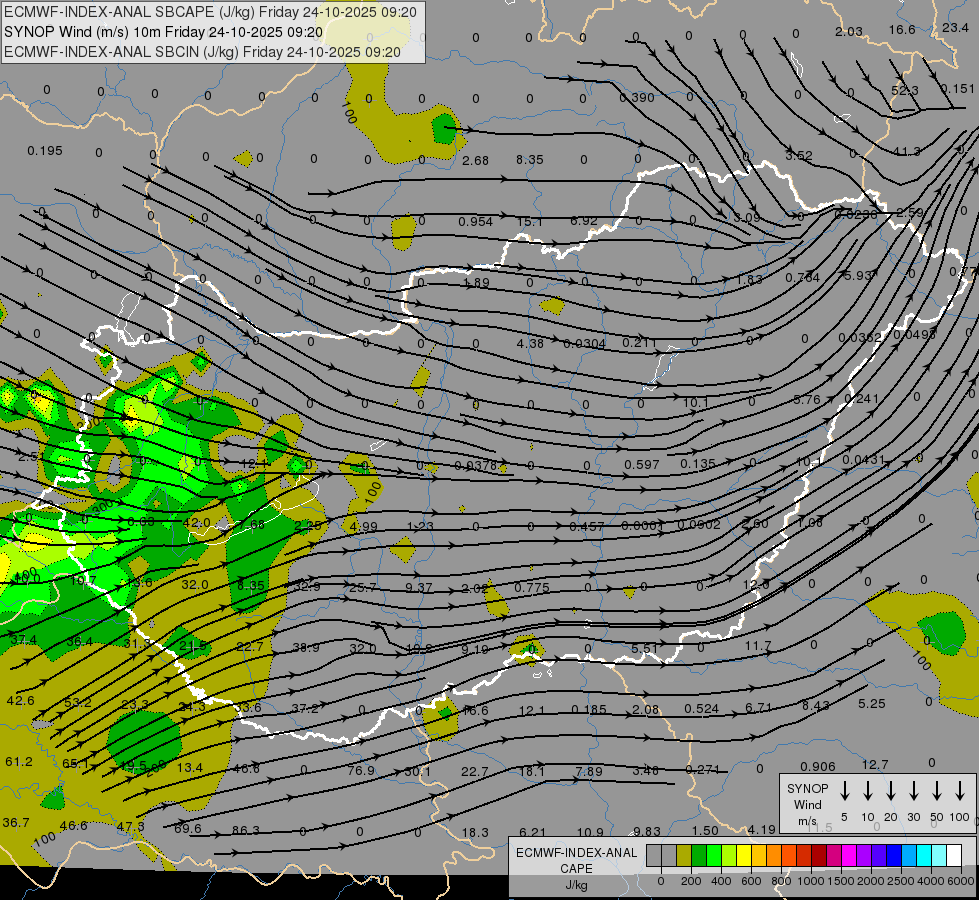Screen dimensions: 979x900
Task: Select the bright green swatch in the CAPE legend
Action: [714, 855]
